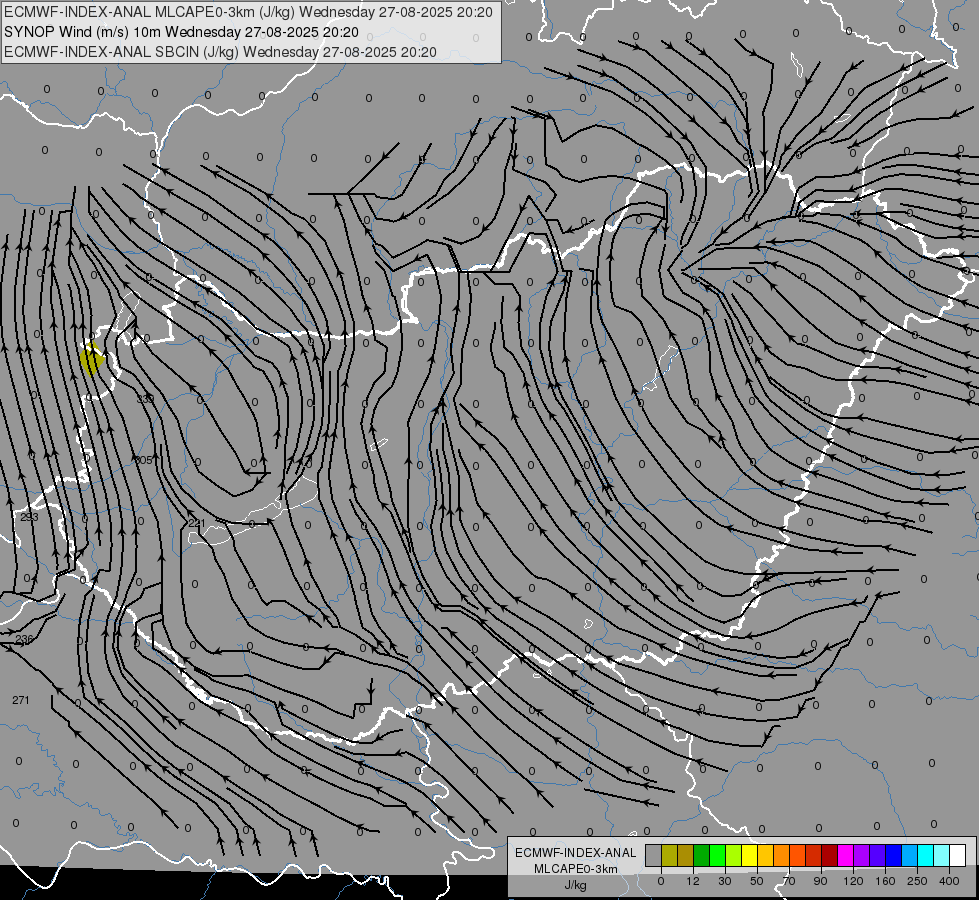
Task: Pick the deep blue legend swatch
Action: tap(893, 855)
